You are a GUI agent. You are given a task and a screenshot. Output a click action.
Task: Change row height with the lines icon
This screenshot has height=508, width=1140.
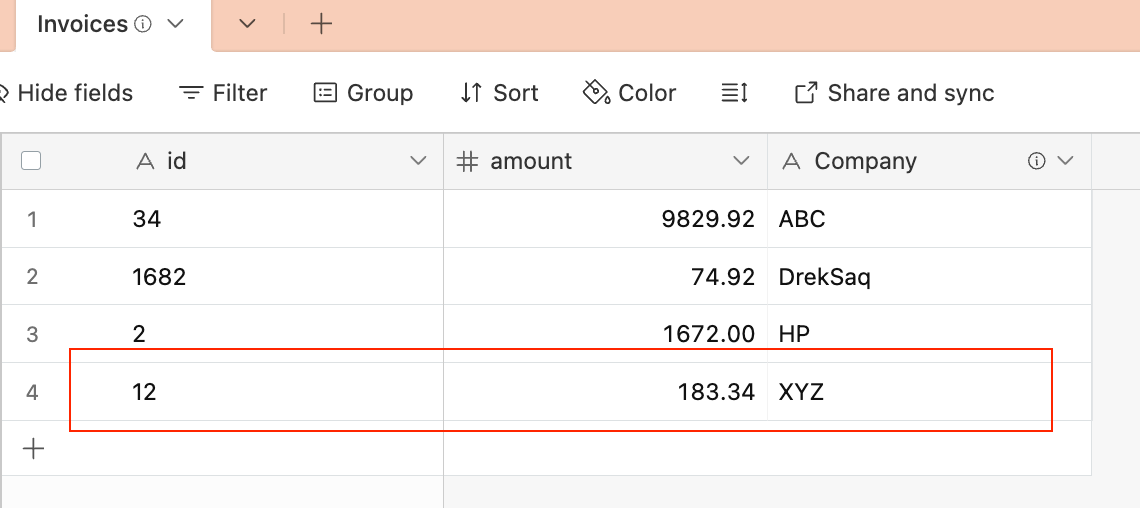point(734,93)
